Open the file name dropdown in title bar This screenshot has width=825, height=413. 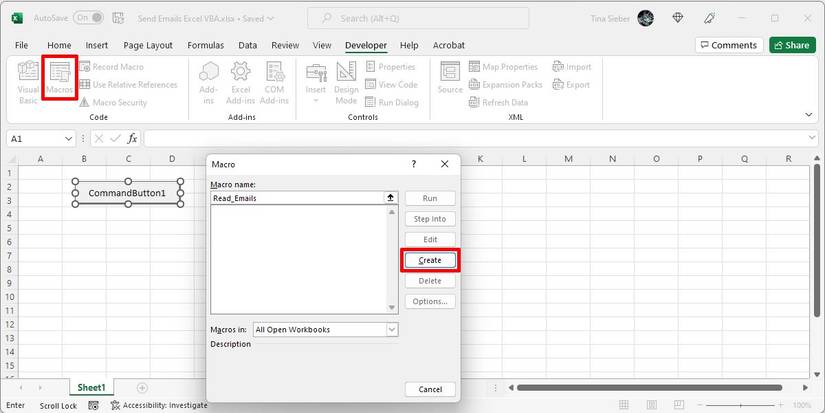(x=270, y=18)
